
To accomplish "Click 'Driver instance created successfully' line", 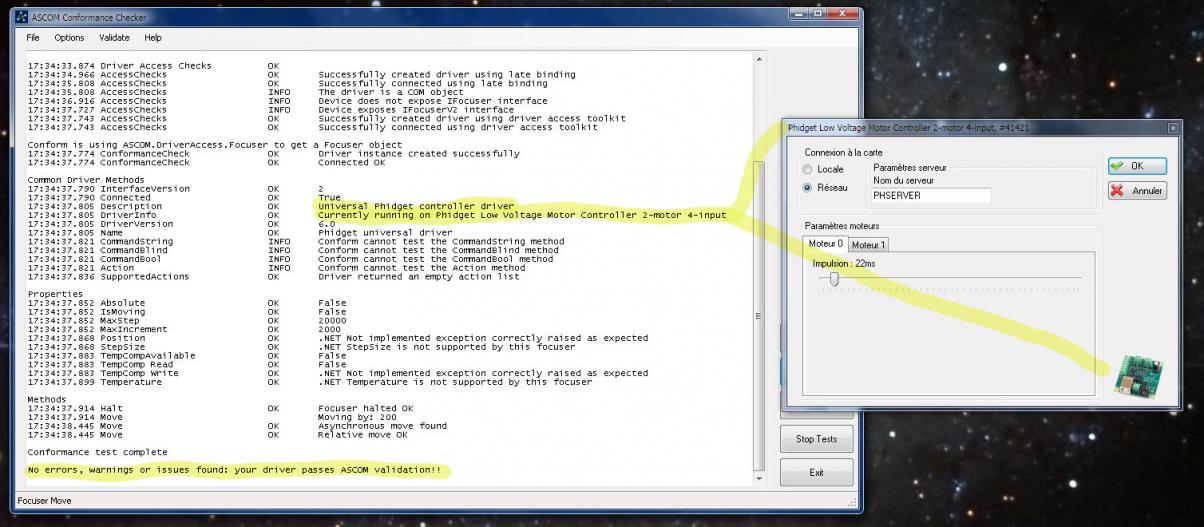I will [419, 153].
